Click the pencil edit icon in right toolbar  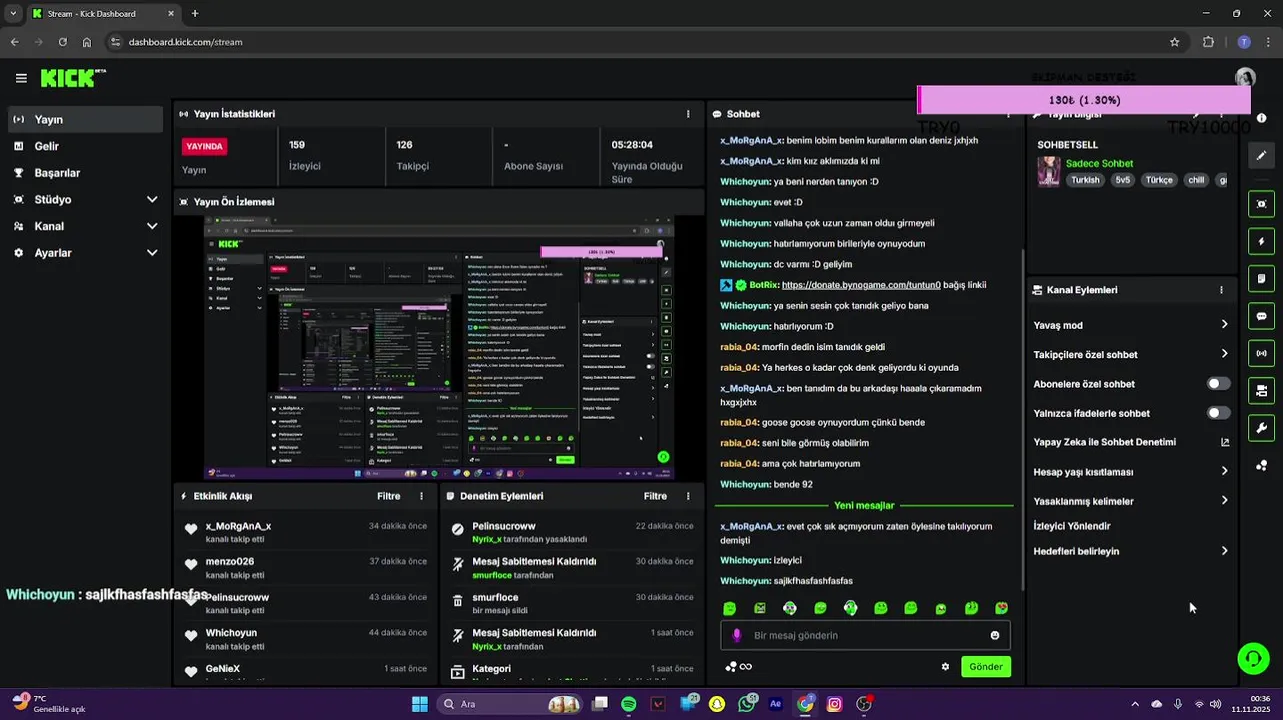click(x=1261, y=156)
